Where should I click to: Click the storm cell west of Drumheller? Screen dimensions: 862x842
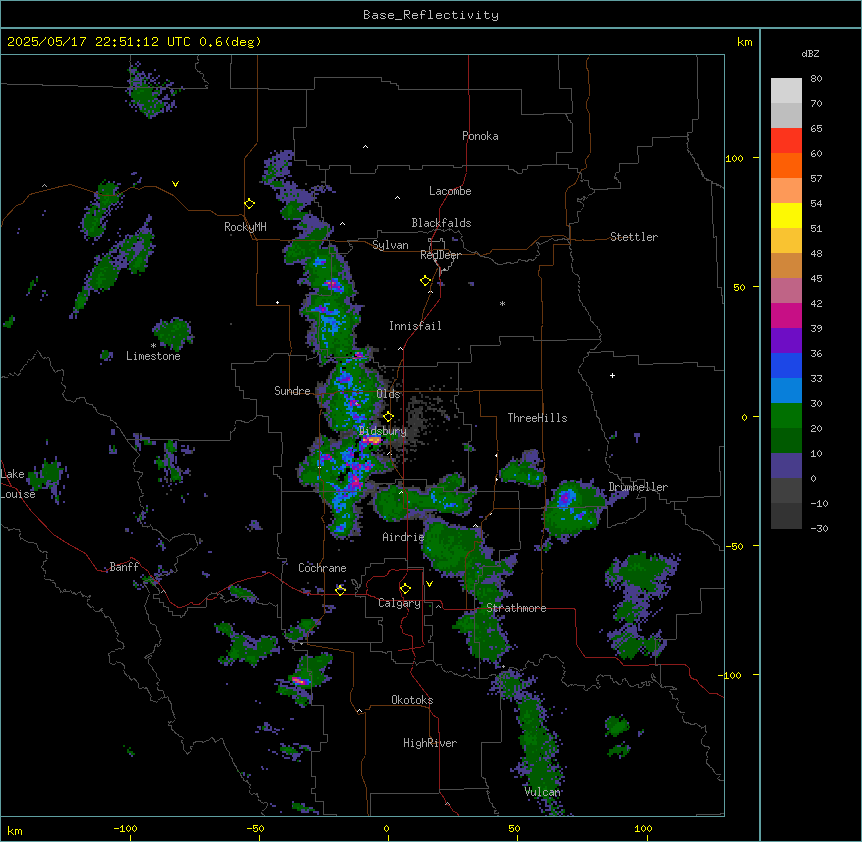(x=572, y=508)
